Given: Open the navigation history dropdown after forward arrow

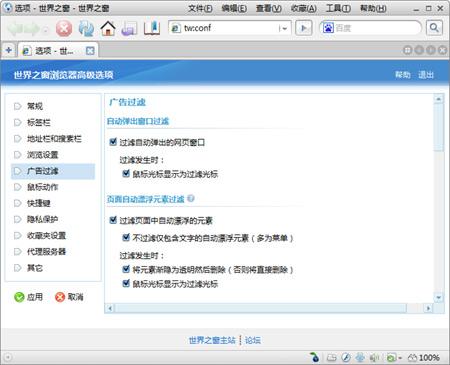Looking at the screenshot, I should [46, 30].
